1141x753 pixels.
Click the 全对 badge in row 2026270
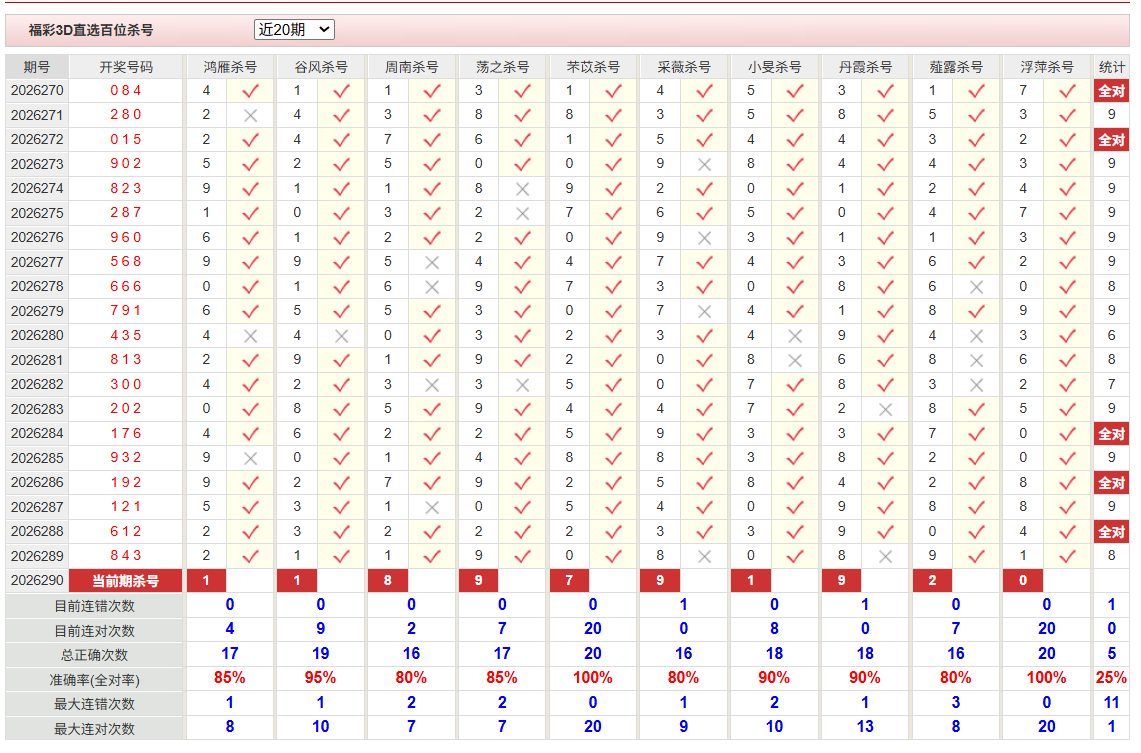pos(1111,91)
